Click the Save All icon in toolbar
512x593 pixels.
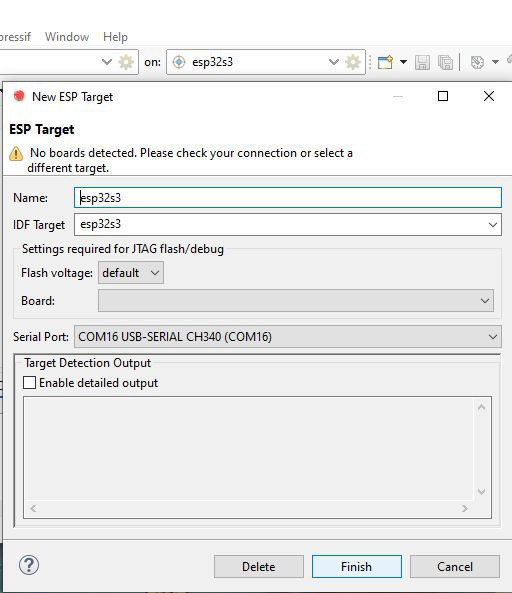pyautogui.click(x=445, y=62)
